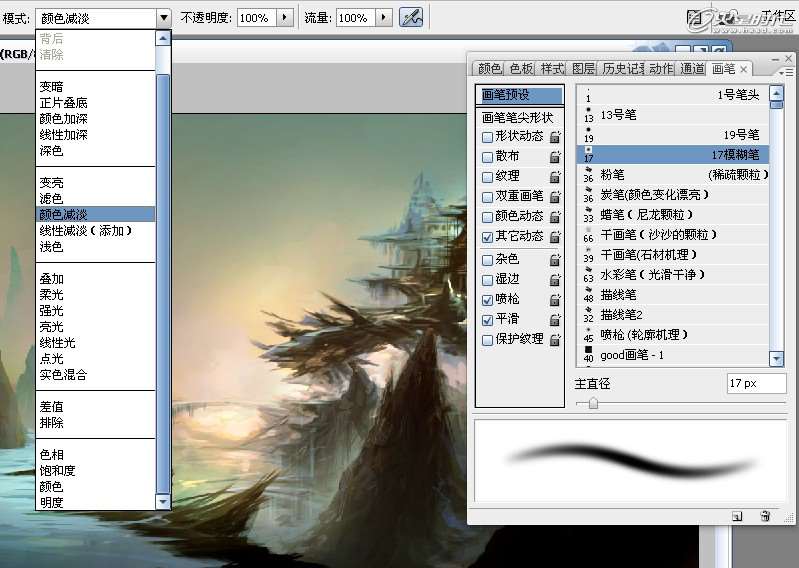The height and width of the screenshot is (568, 799).
Task: Click lock icon beside 保护纹理
Action: click(x=555, y=340)
